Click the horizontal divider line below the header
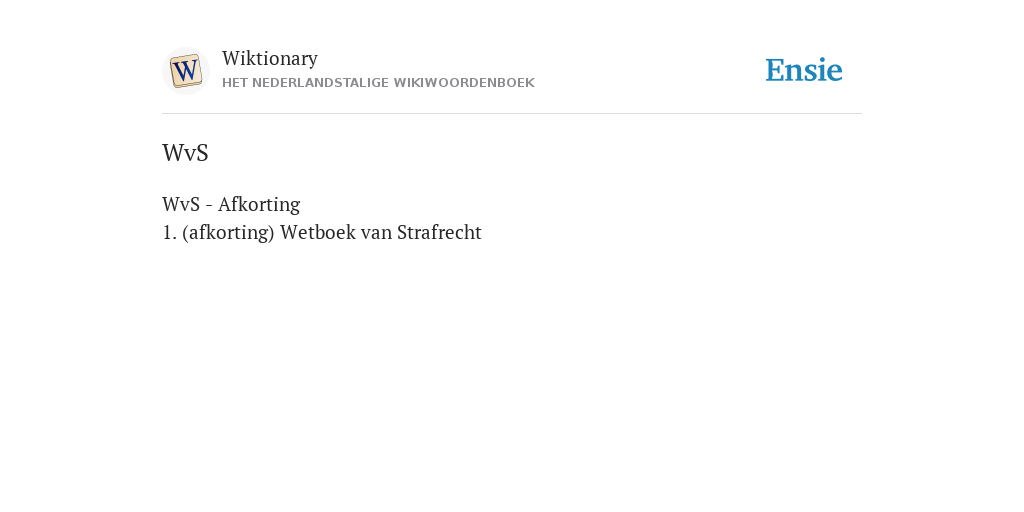Viewport: 1024px width, 512px height. (512, 114)
